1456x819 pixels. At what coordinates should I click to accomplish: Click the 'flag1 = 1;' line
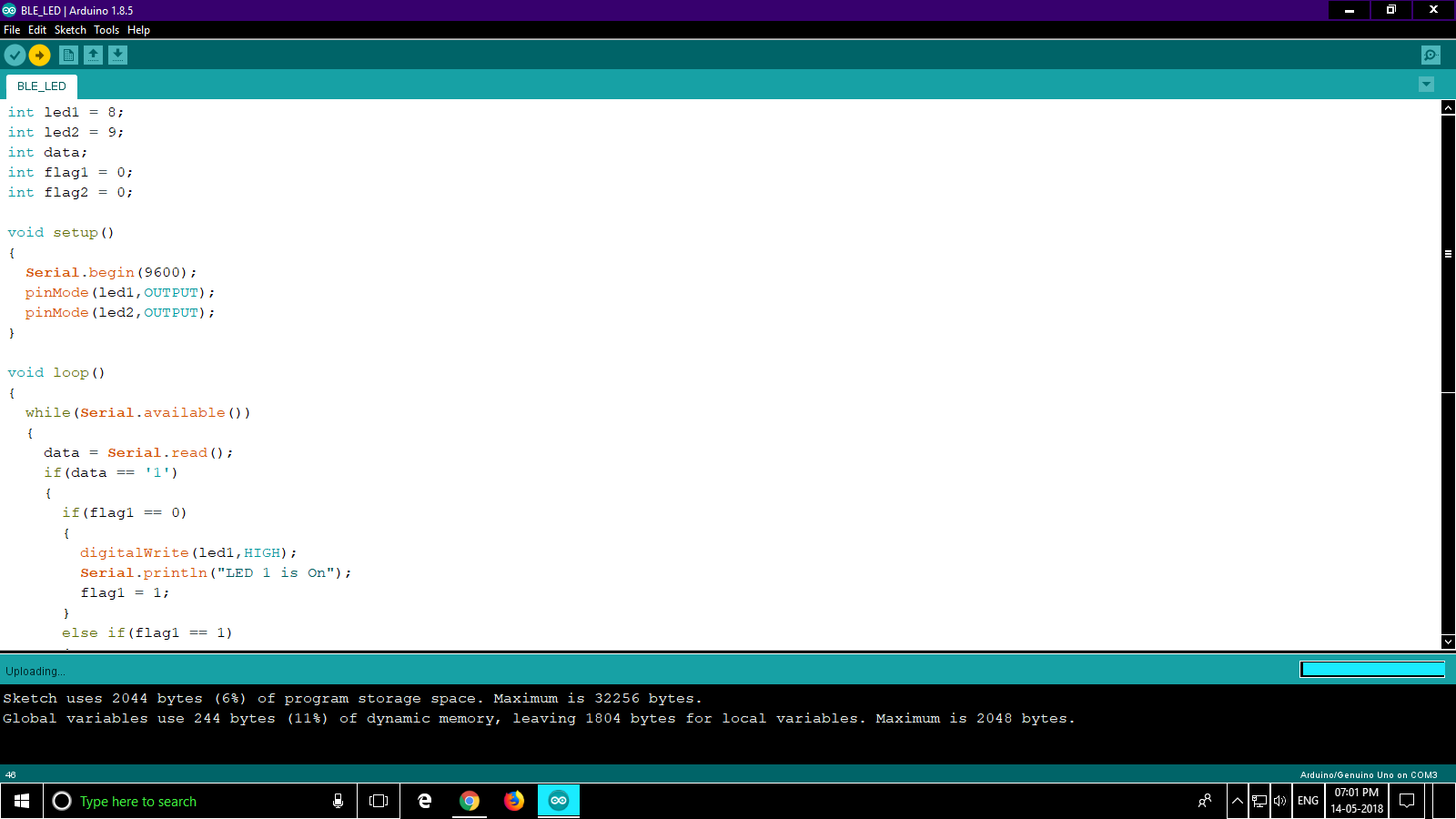click(x=125, y=592)
